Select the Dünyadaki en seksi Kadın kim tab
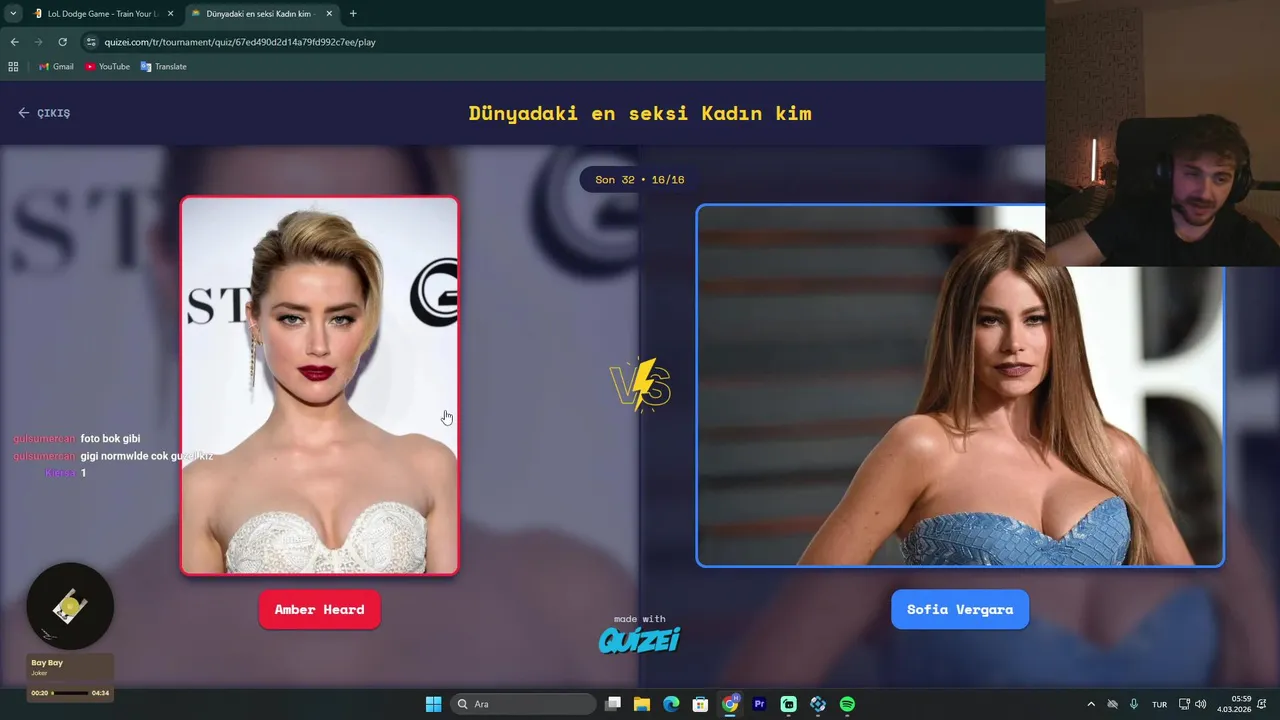Screen dimensions: 1280x720 pyautogui.click(x=260, y=14)
